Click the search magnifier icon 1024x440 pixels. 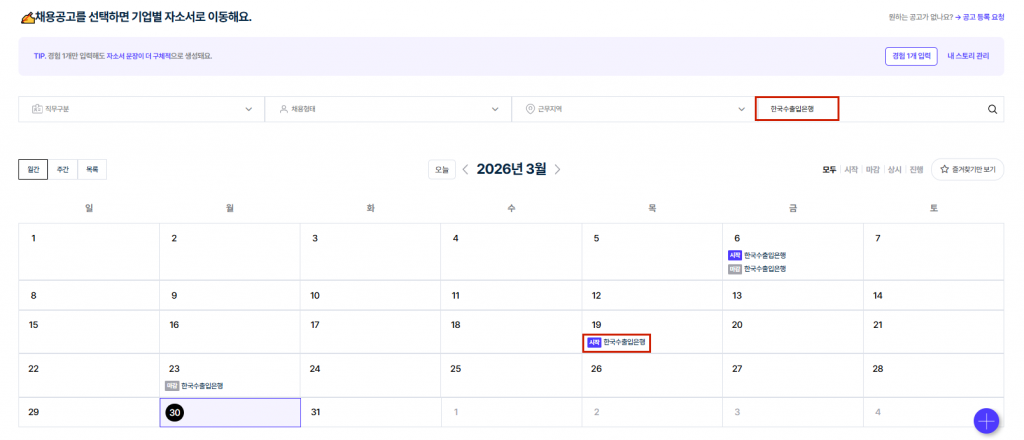tap(992, 109)
